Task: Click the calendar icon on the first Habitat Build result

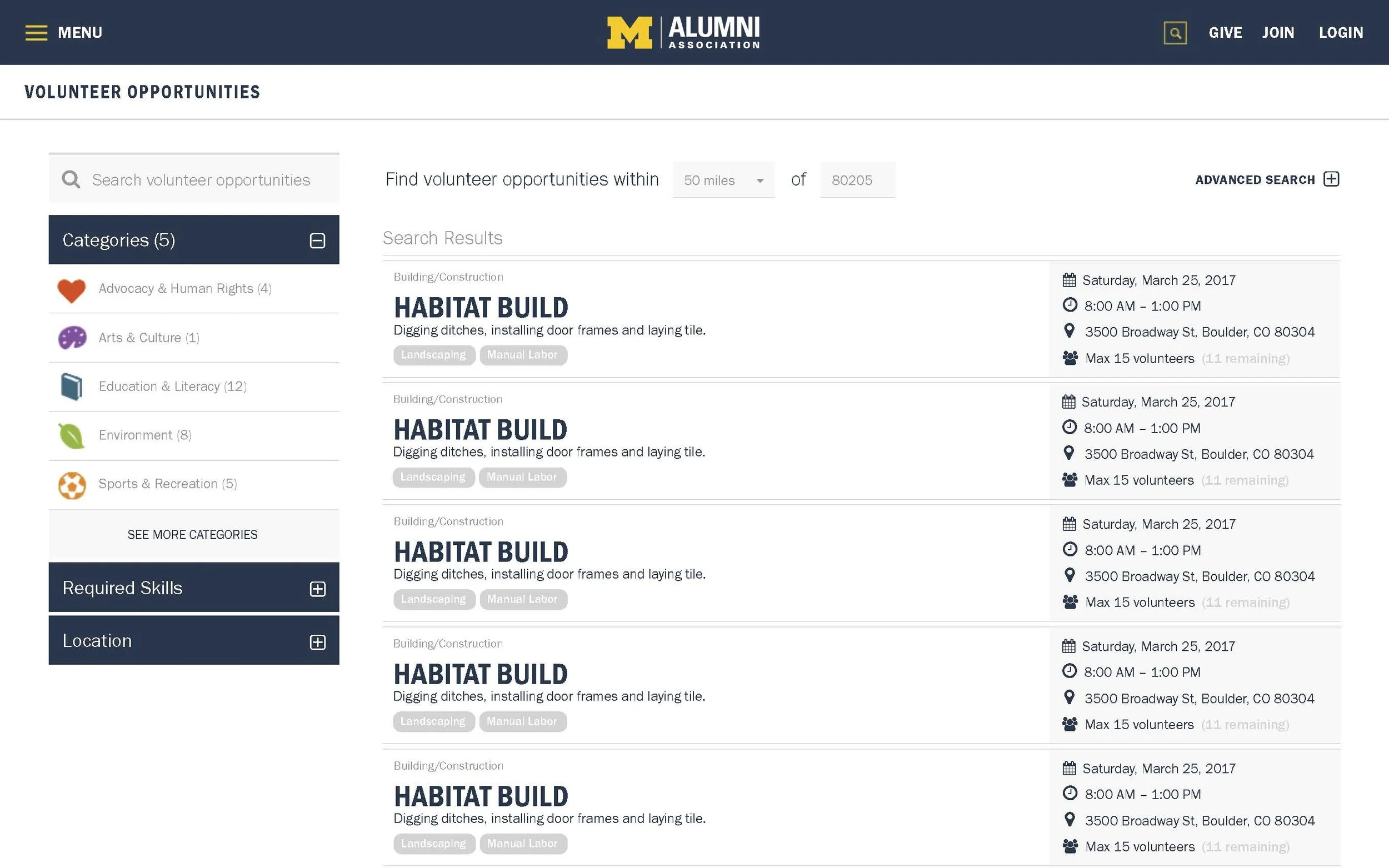Action: (1068, 279)
